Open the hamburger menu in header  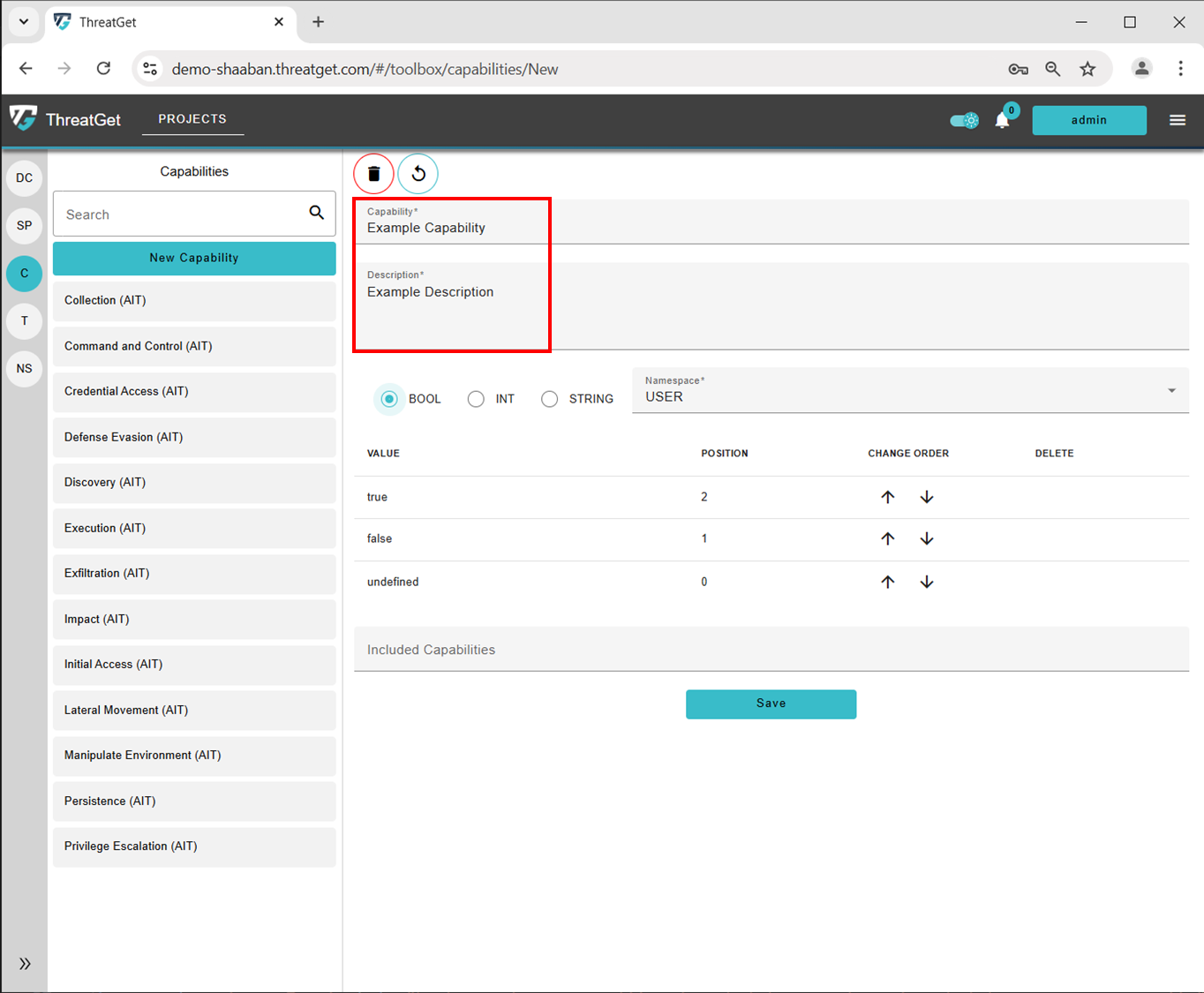(1178, 120)
